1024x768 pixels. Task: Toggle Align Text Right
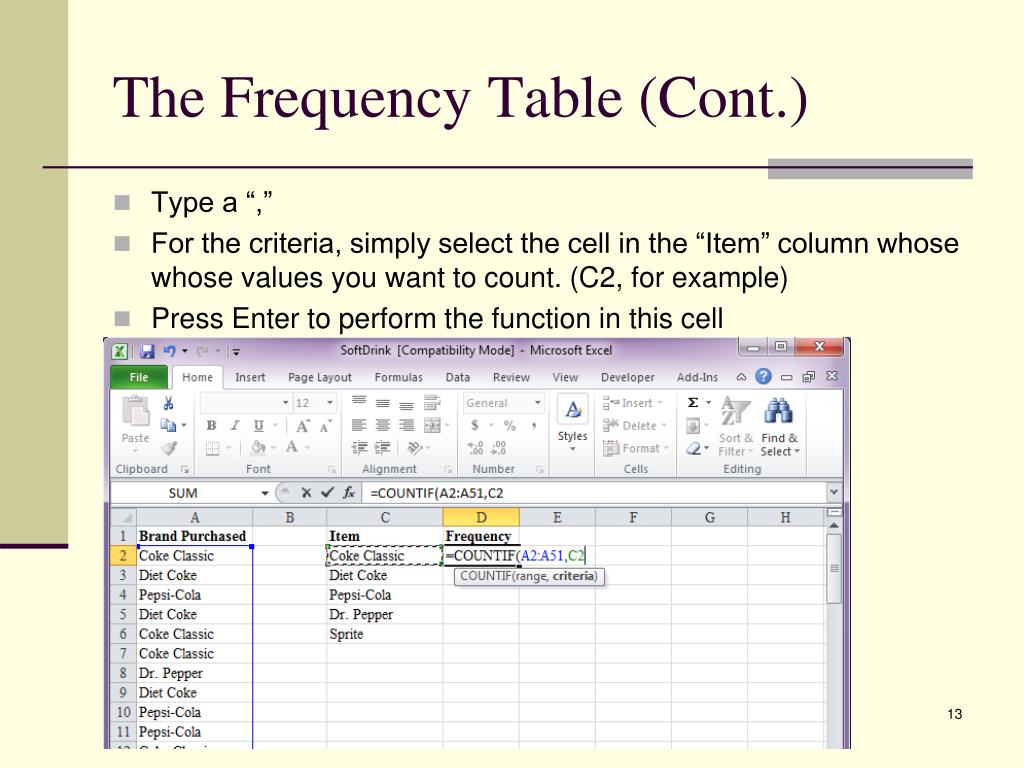pyautogui.click(x=406, y=426)
